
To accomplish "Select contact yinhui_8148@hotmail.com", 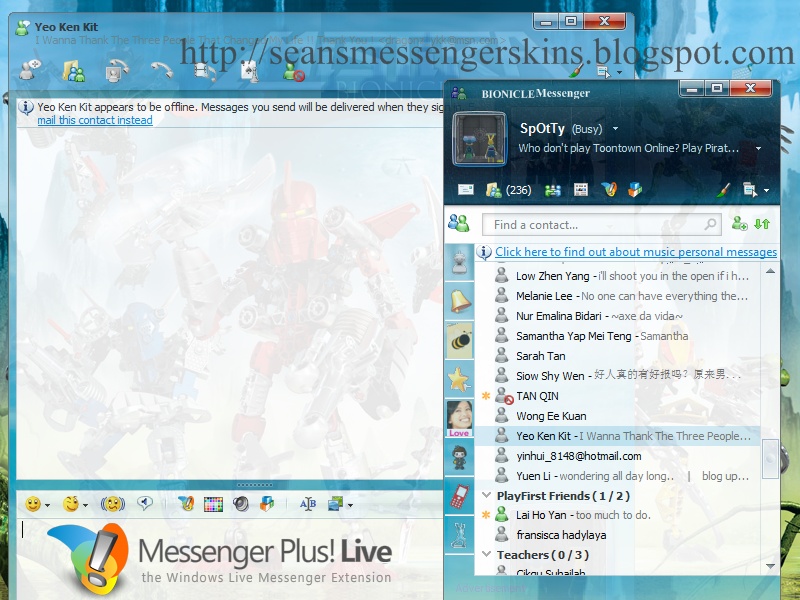I will click(617, 456).
